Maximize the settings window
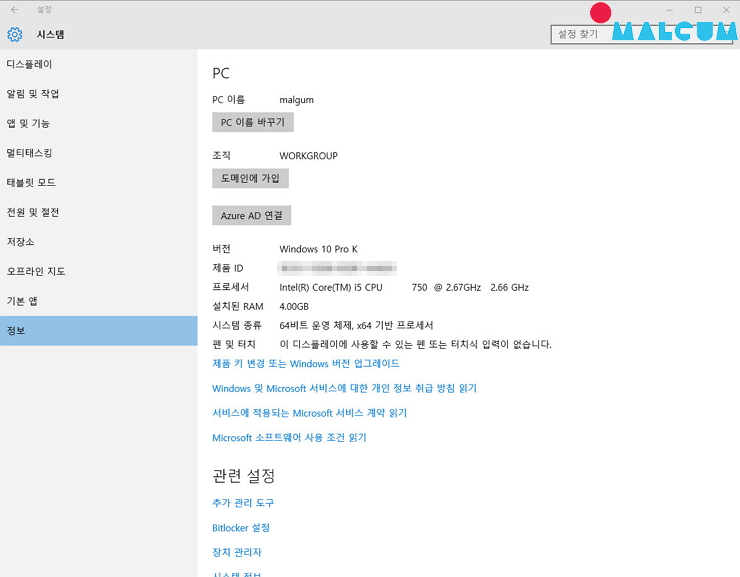Screen dimensions: 740x577 (698, 10)
